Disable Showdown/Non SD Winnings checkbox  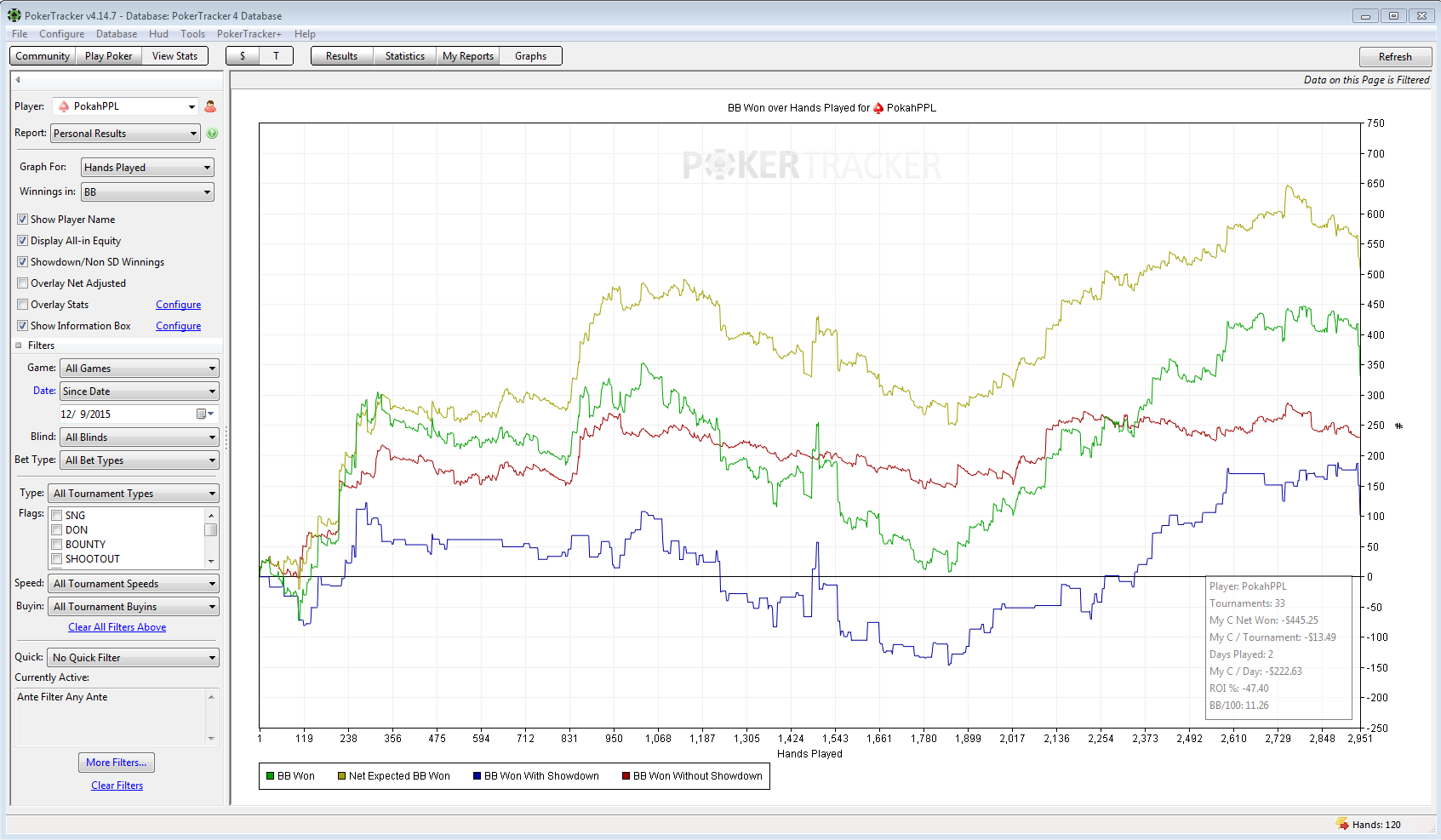point(23,262)
